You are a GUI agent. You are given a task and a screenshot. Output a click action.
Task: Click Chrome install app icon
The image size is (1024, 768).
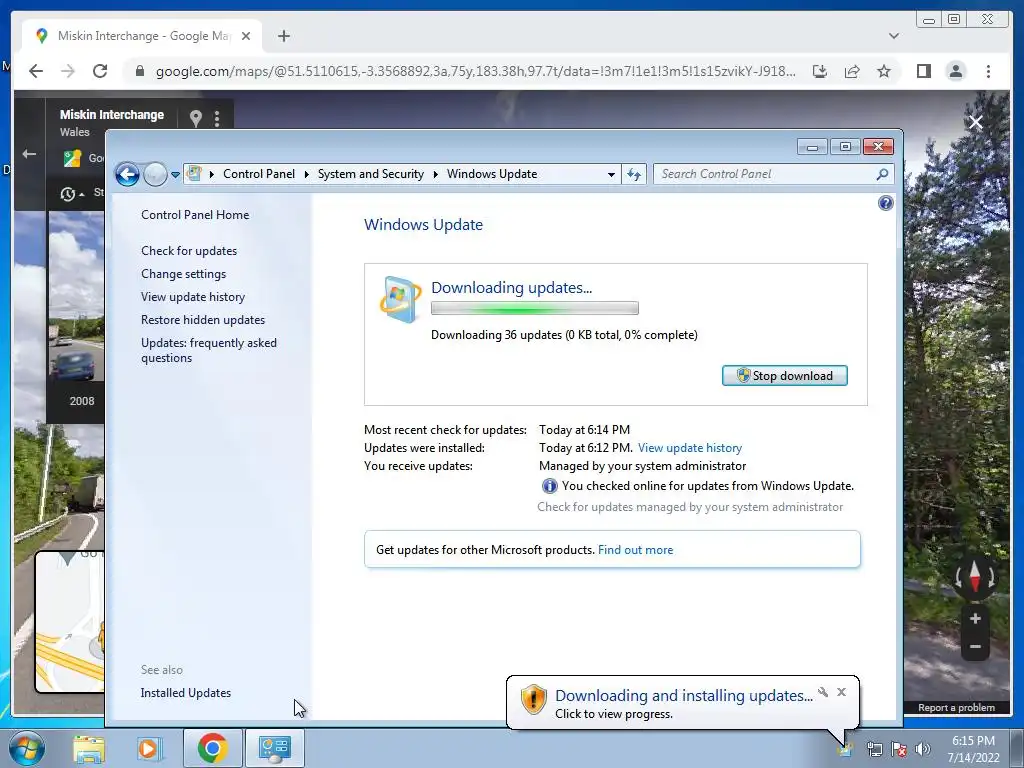click(820, 71)
